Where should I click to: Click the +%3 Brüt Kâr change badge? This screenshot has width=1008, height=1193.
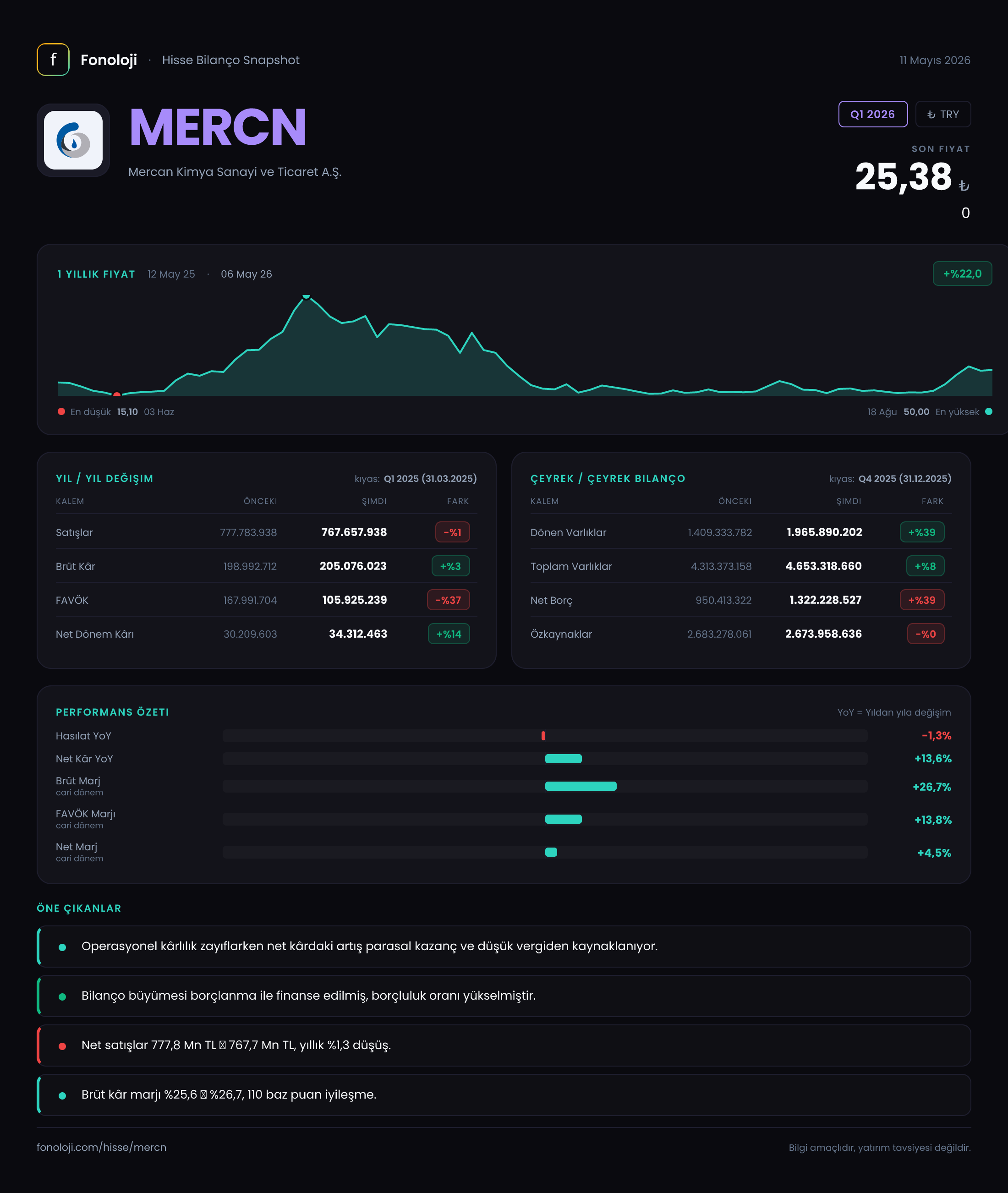450,566
